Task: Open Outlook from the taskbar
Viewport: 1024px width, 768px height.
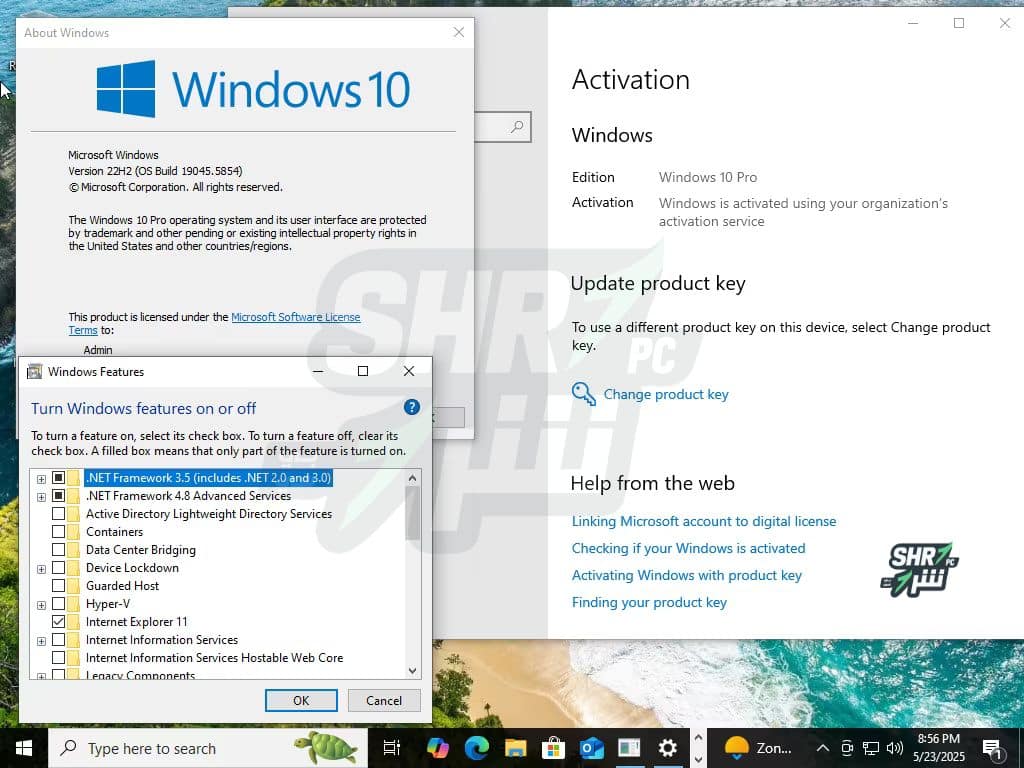Action: (x=592, y=748)
